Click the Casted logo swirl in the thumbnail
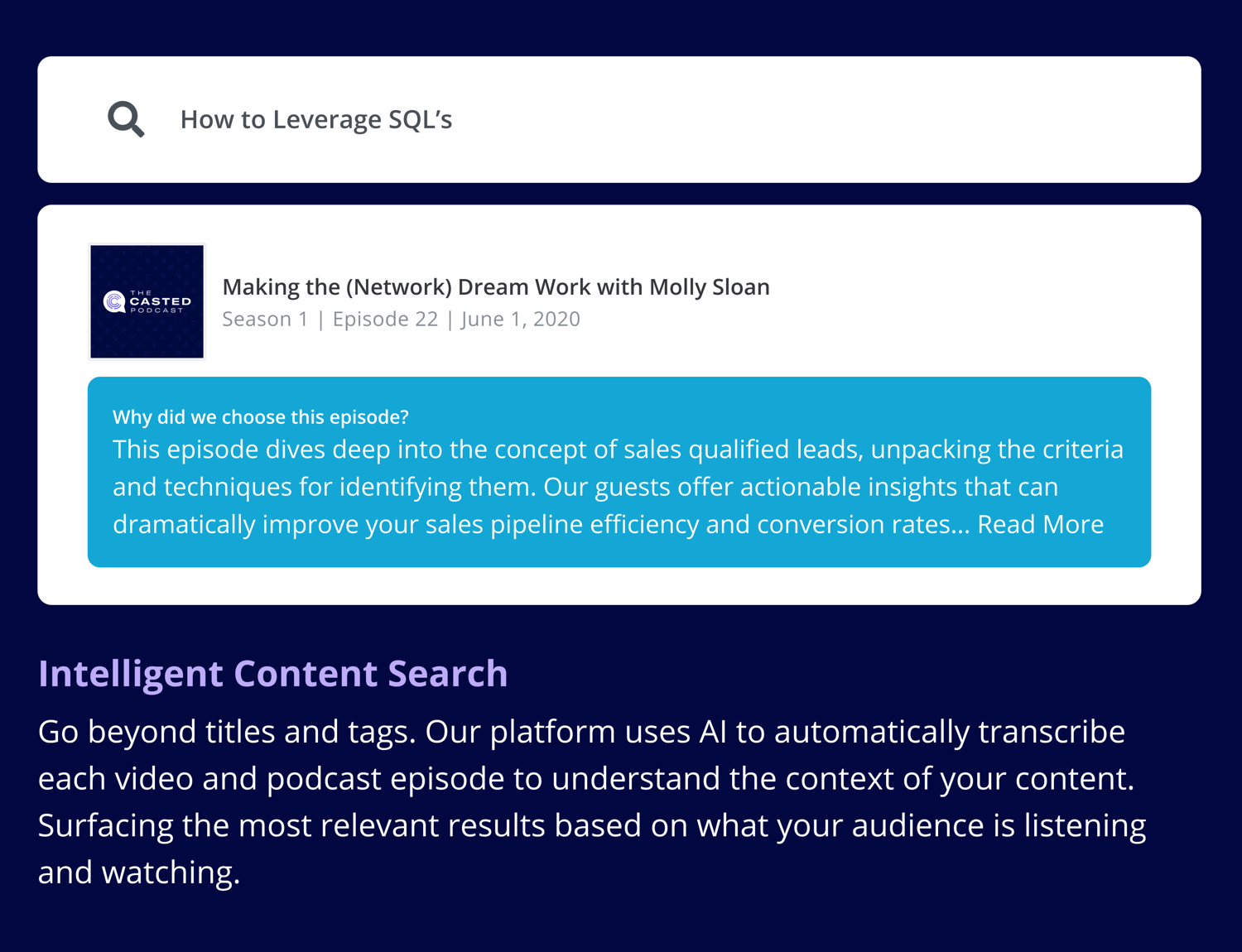1242x952 pixels. (x=113, y=302)
